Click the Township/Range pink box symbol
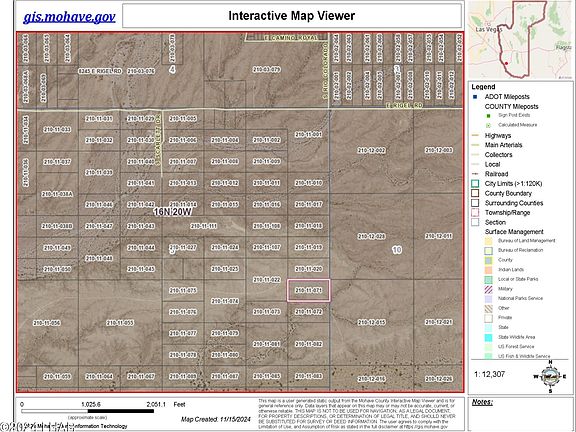This screenshot has width=576, height=432. coord(475,213)
